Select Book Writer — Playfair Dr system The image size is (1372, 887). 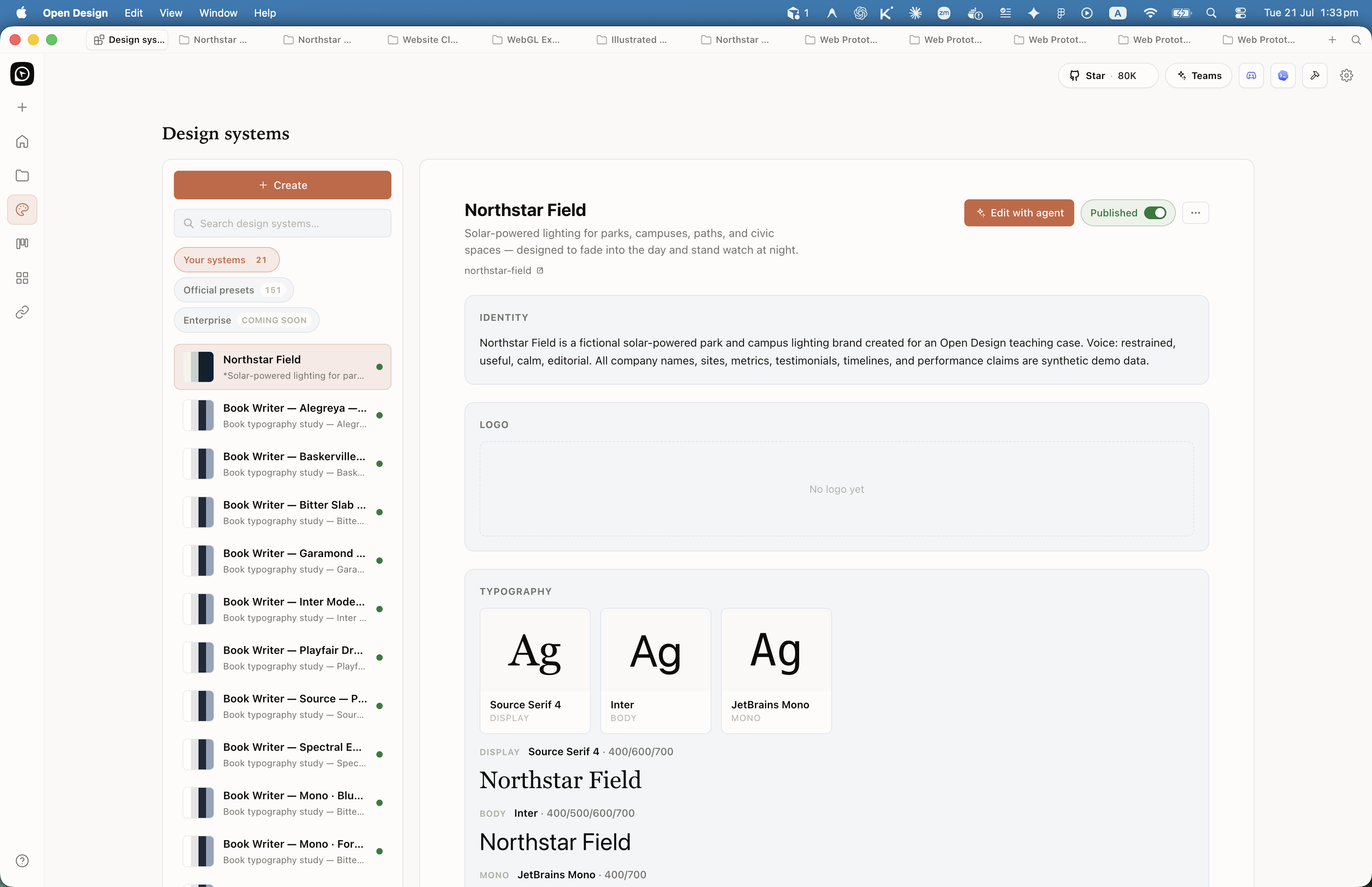[x=283, y=657]
